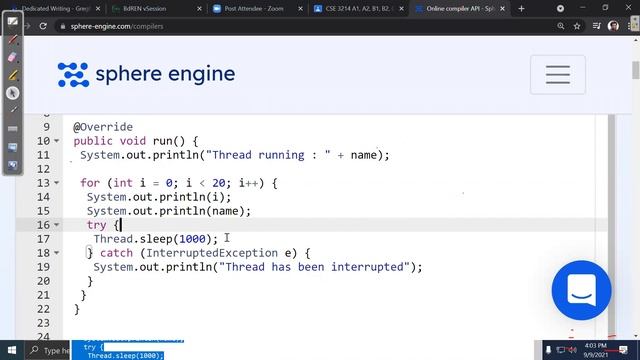Collapse the catch block fold at line 18

[57, 253]
